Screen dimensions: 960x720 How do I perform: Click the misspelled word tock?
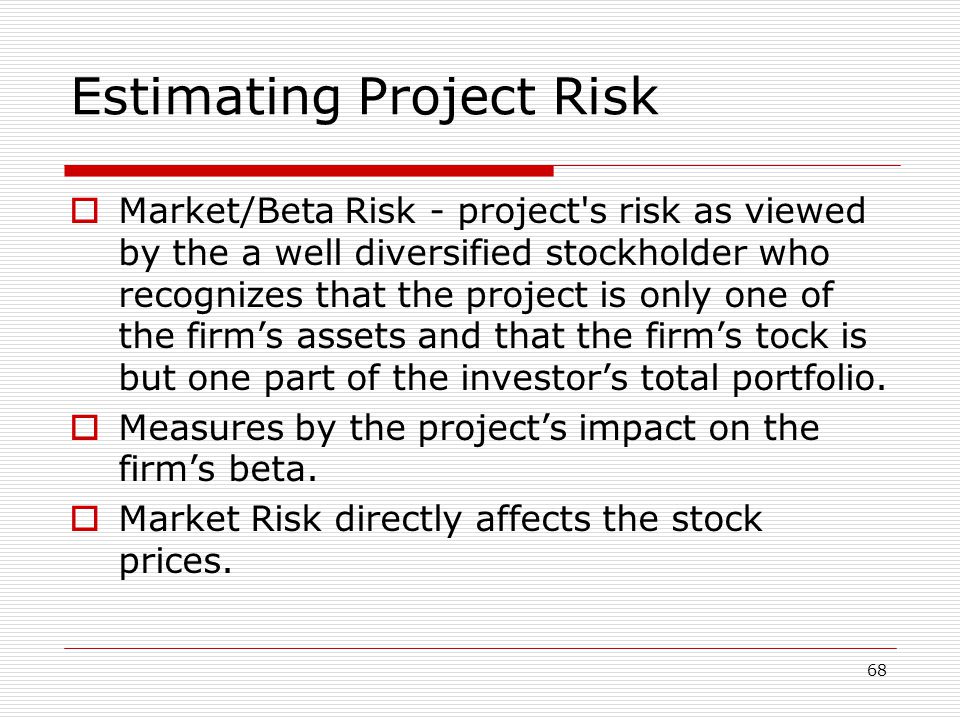coord(792,336)
